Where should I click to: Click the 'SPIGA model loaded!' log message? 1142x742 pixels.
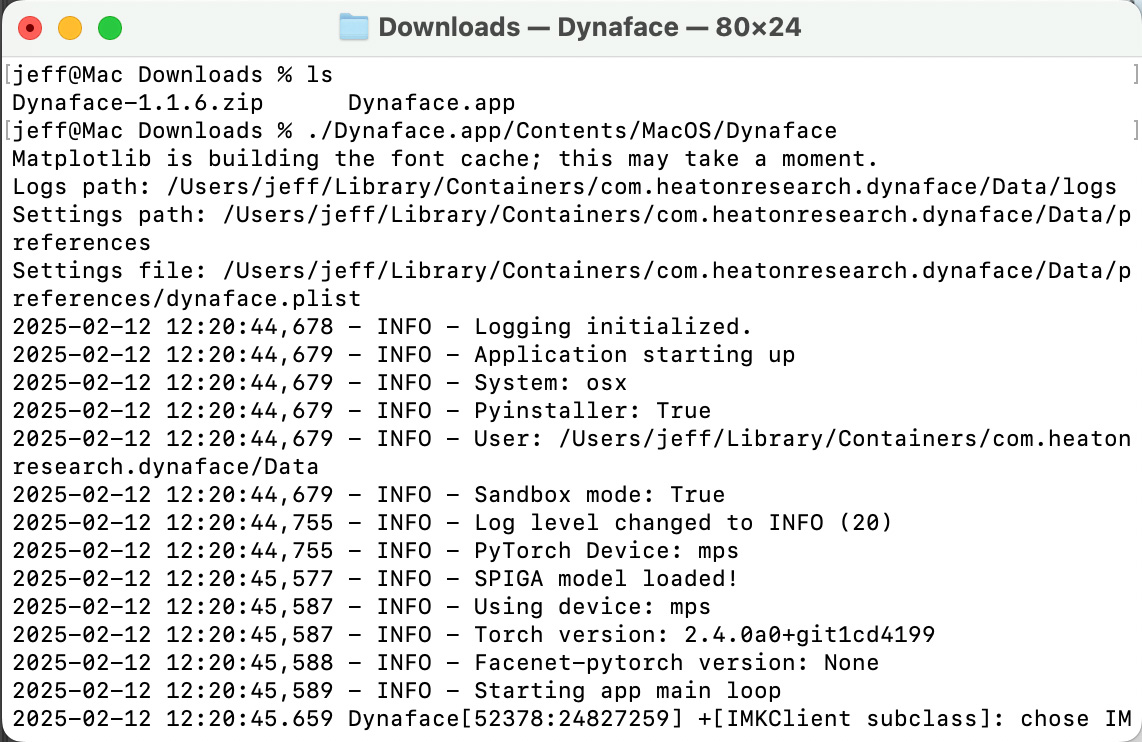click(605, 578)
